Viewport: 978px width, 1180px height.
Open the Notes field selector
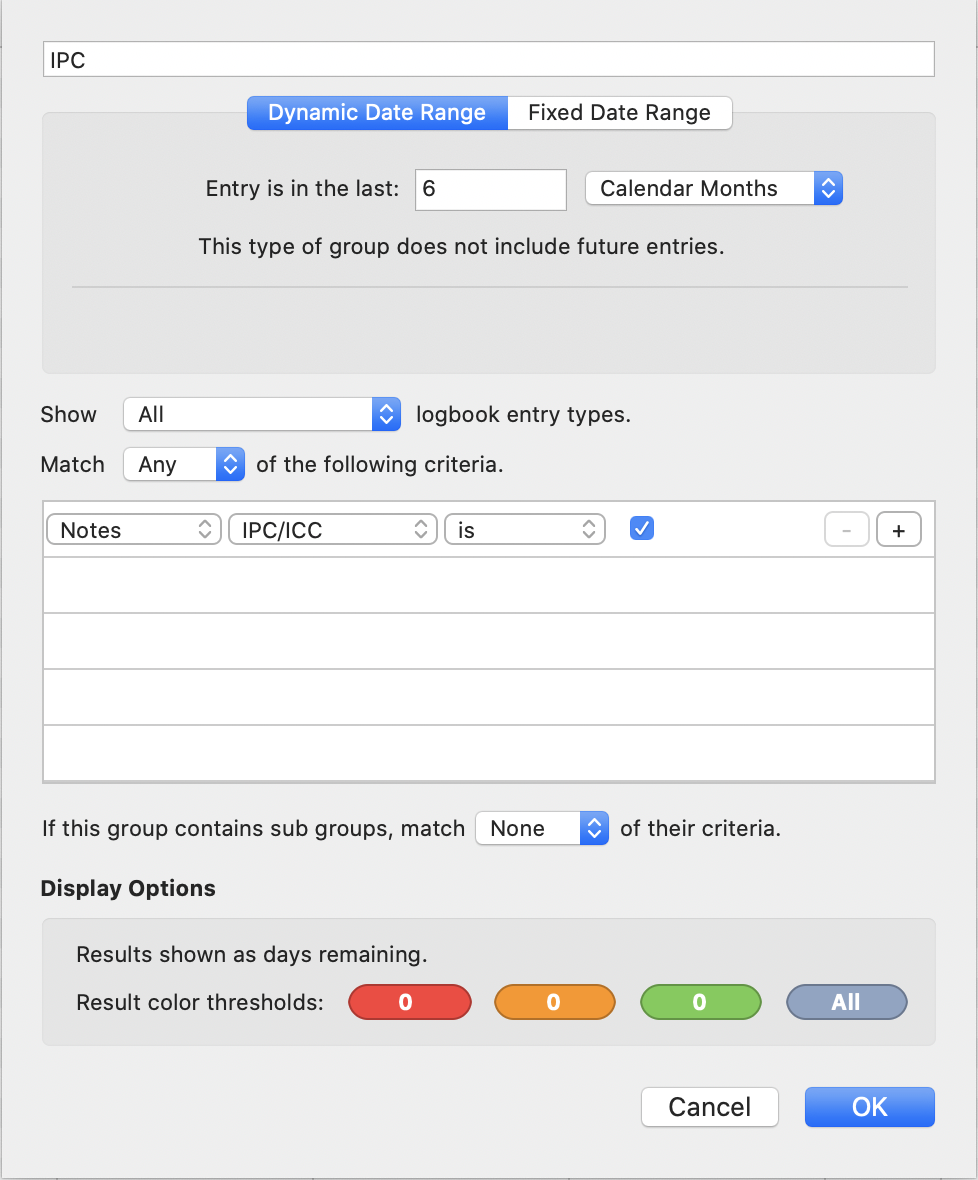pyautogui.click(x=134, y=530)
